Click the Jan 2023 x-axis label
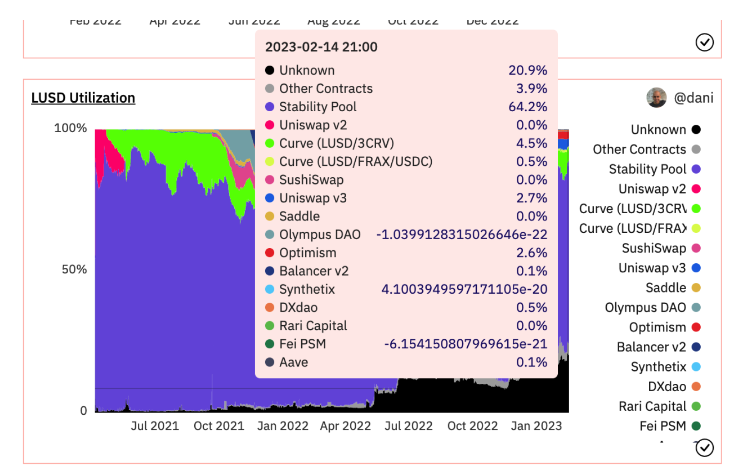 [x=536, y=426]
